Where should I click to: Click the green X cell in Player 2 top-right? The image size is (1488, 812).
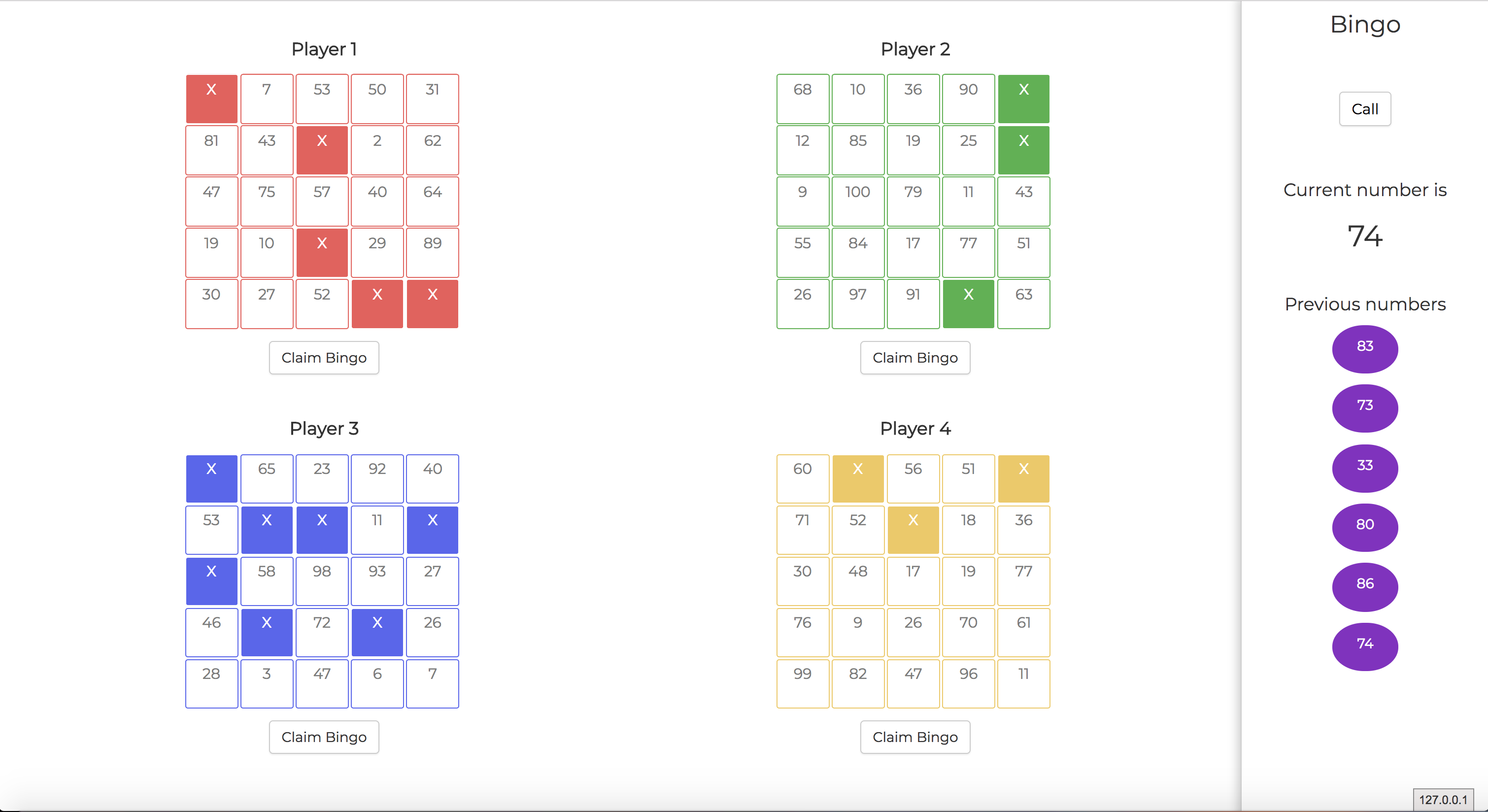[1023, 98]
